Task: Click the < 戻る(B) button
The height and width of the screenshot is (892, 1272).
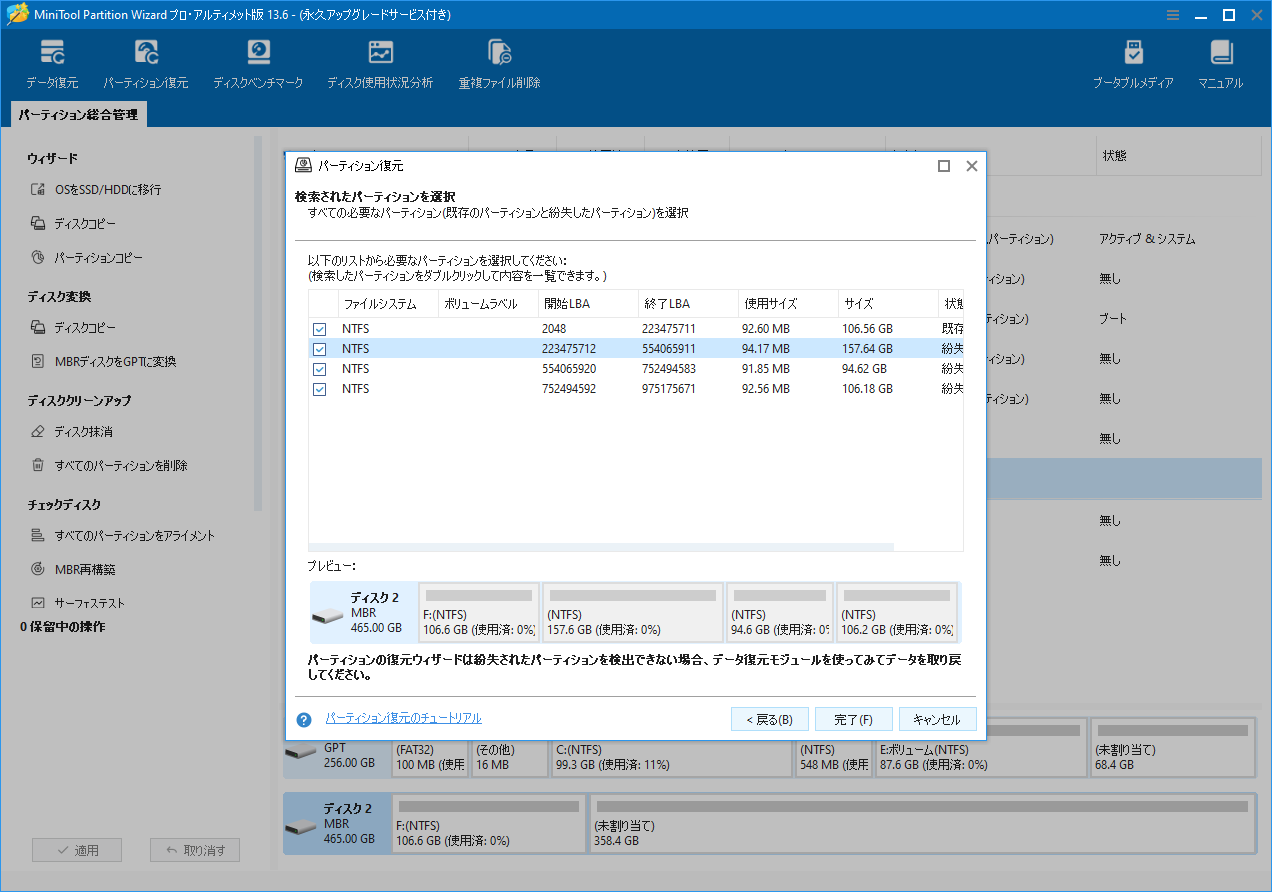Action: tap(770, 720)
